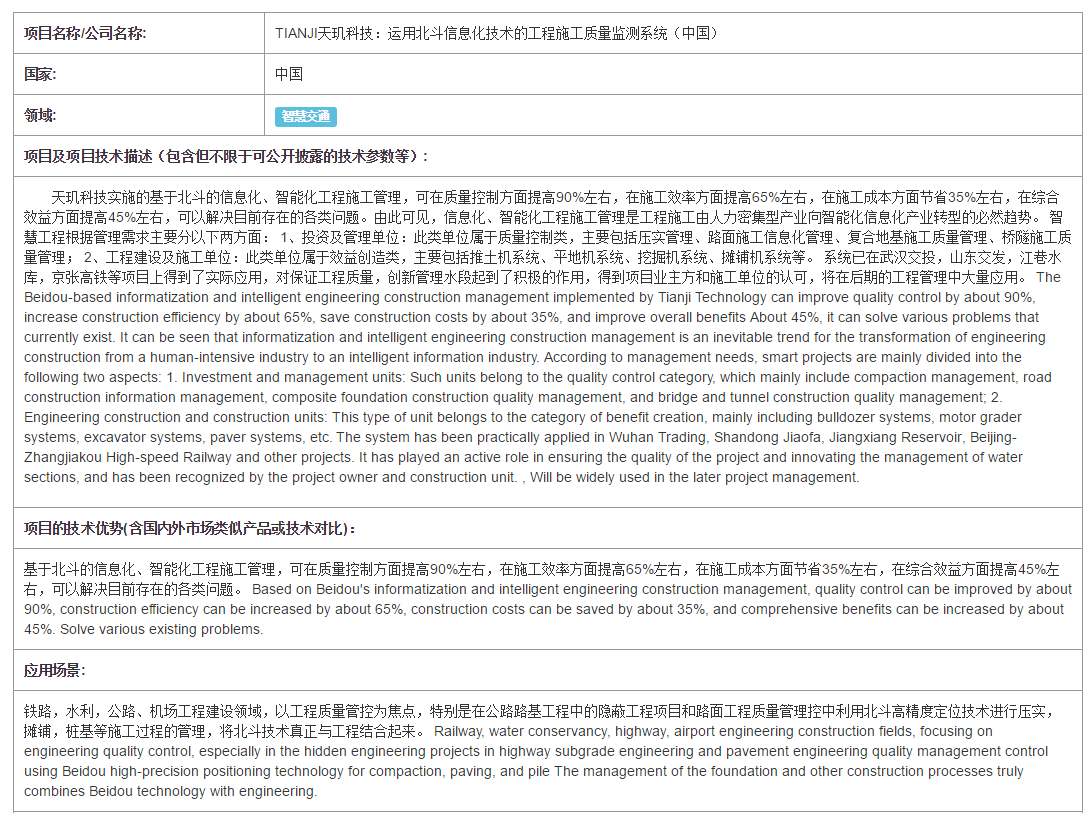Click the paragraph line starting 天玑科技实施的基于北斗

pos(555,197)
